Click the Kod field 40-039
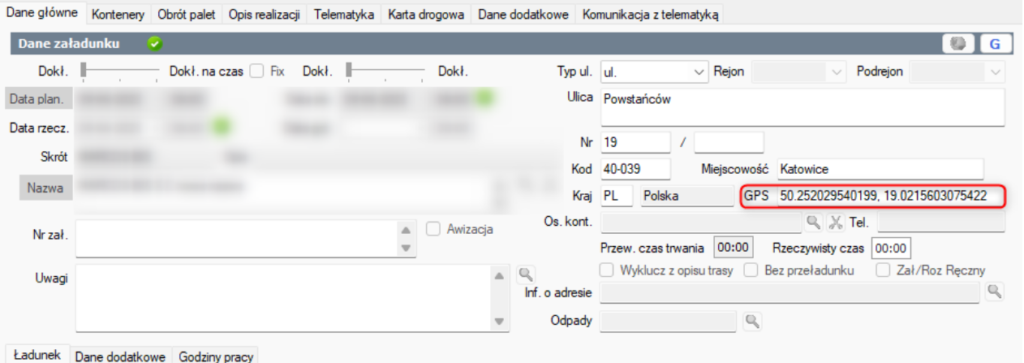Viewport: 1024px width, 363px height. [635, 168]
